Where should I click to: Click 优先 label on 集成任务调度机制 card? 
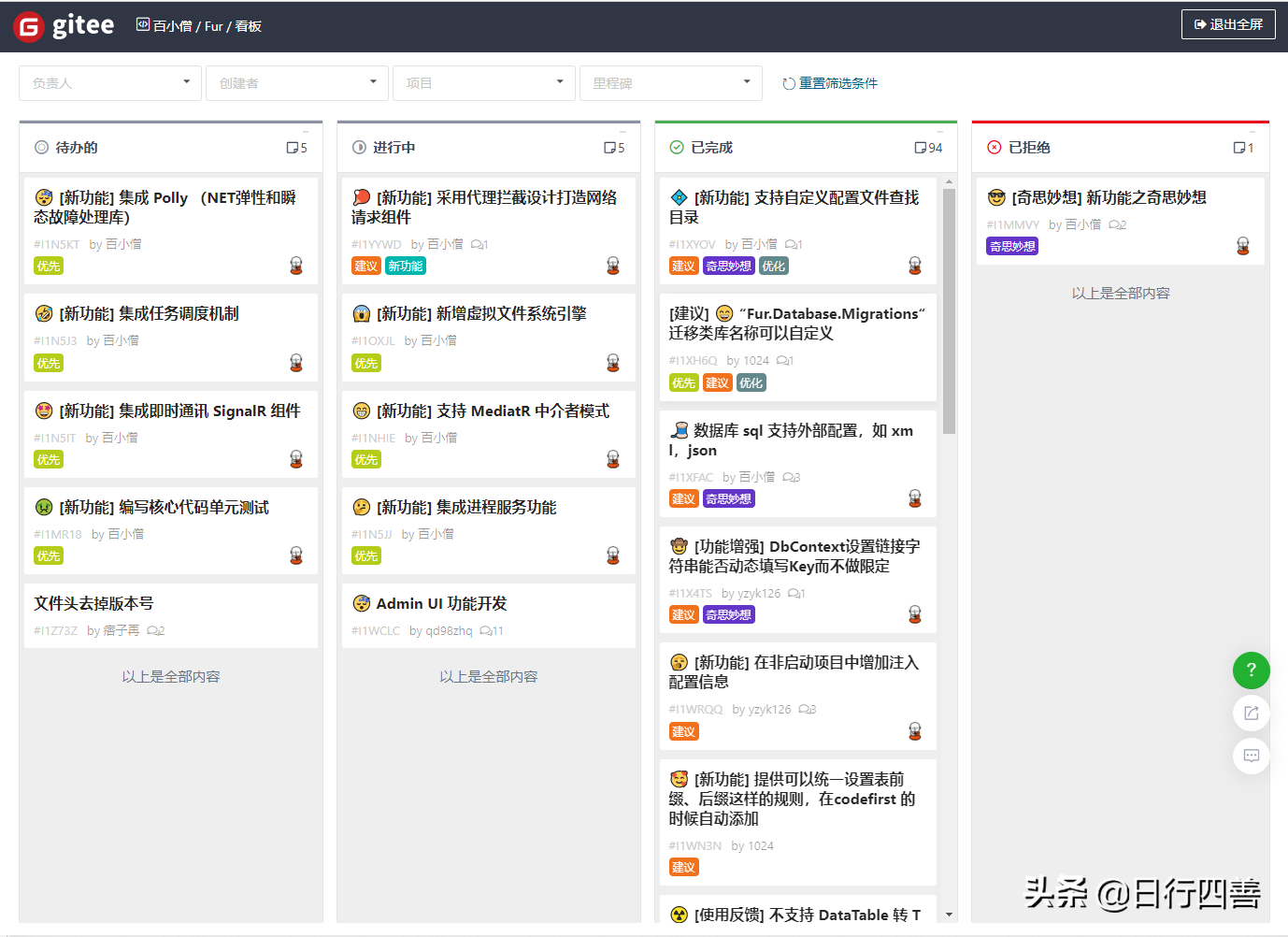pos(49,364)
